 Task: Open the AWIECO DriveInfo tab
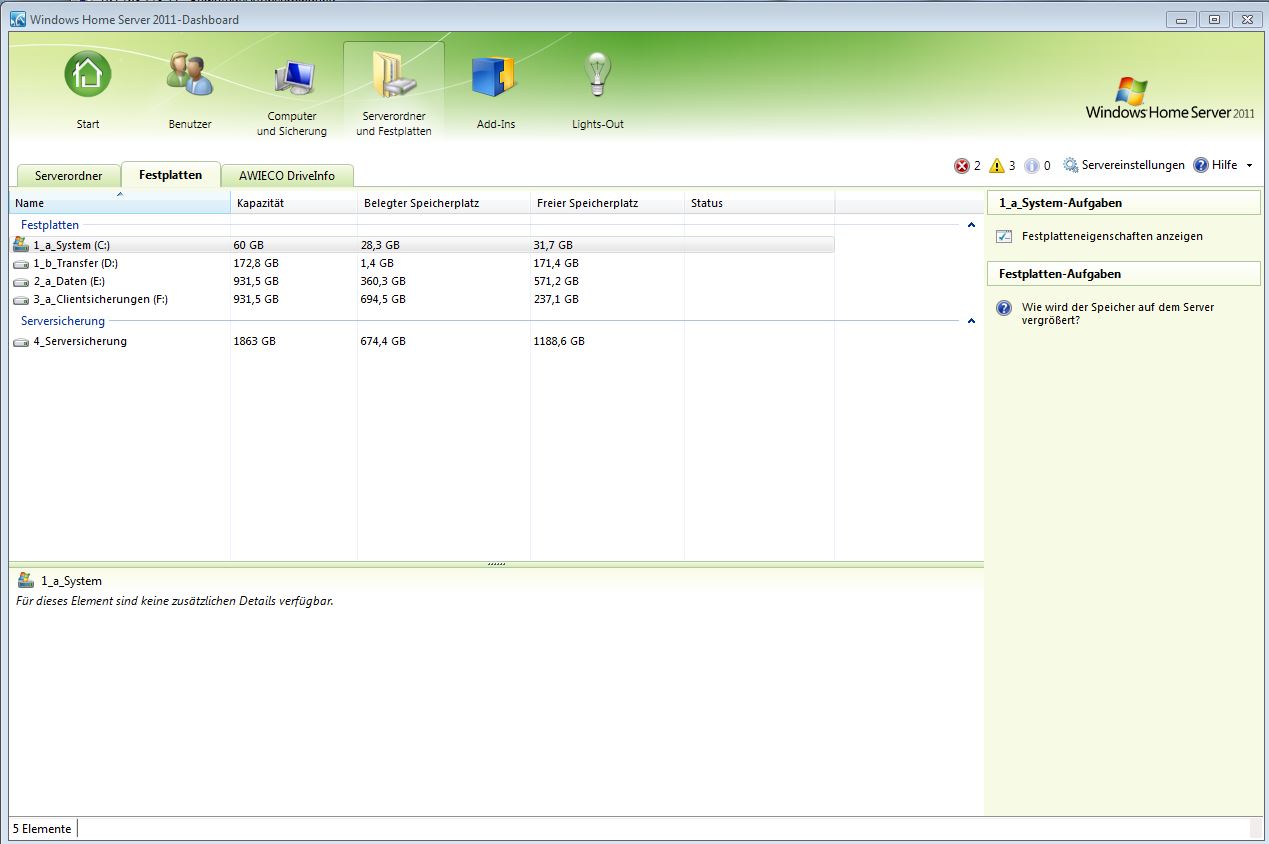pyautogui.click(x=287, y=176)
